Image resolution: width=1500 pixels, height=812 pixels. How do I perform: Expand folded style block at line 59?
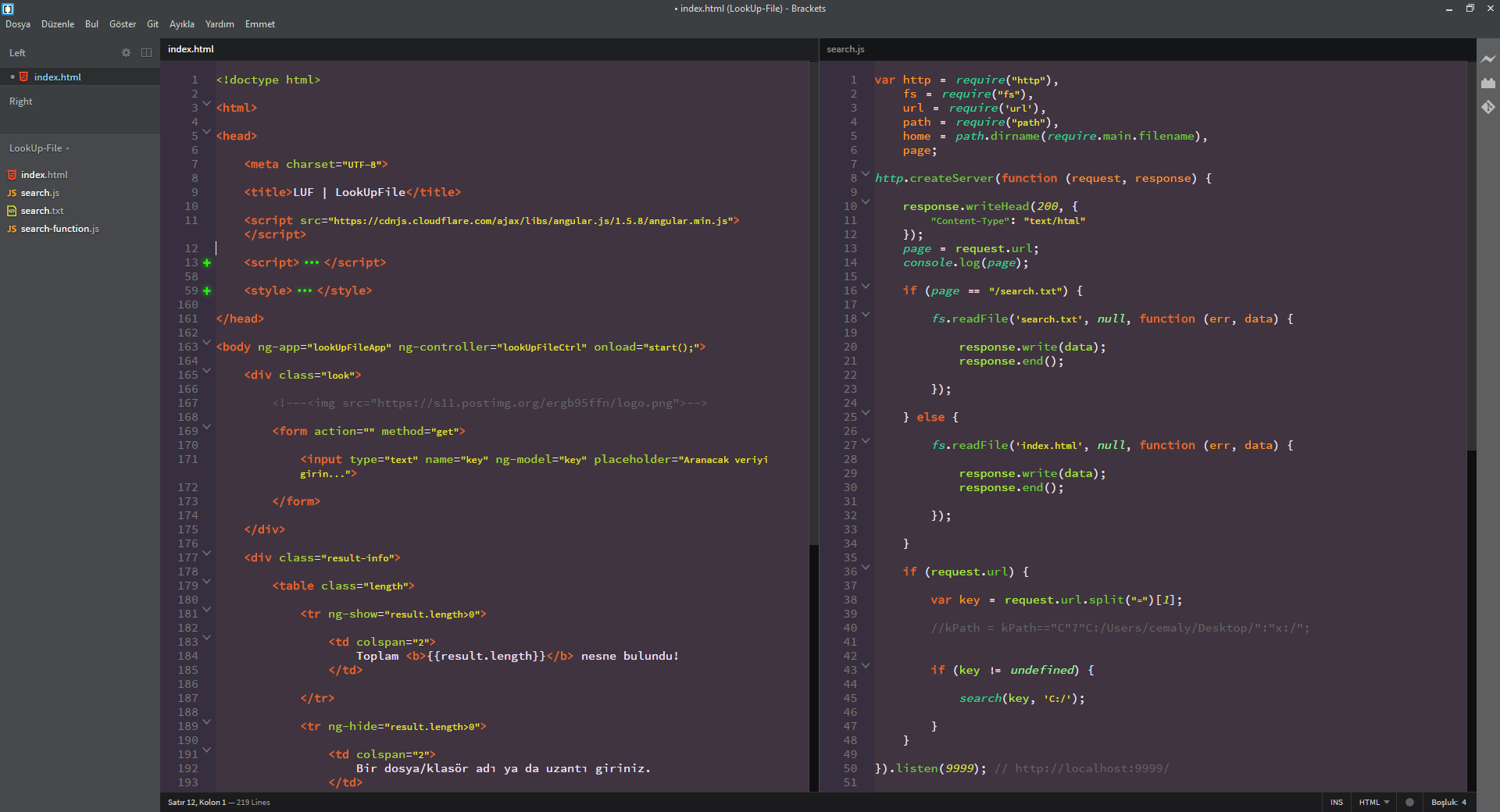coord(207,291)
